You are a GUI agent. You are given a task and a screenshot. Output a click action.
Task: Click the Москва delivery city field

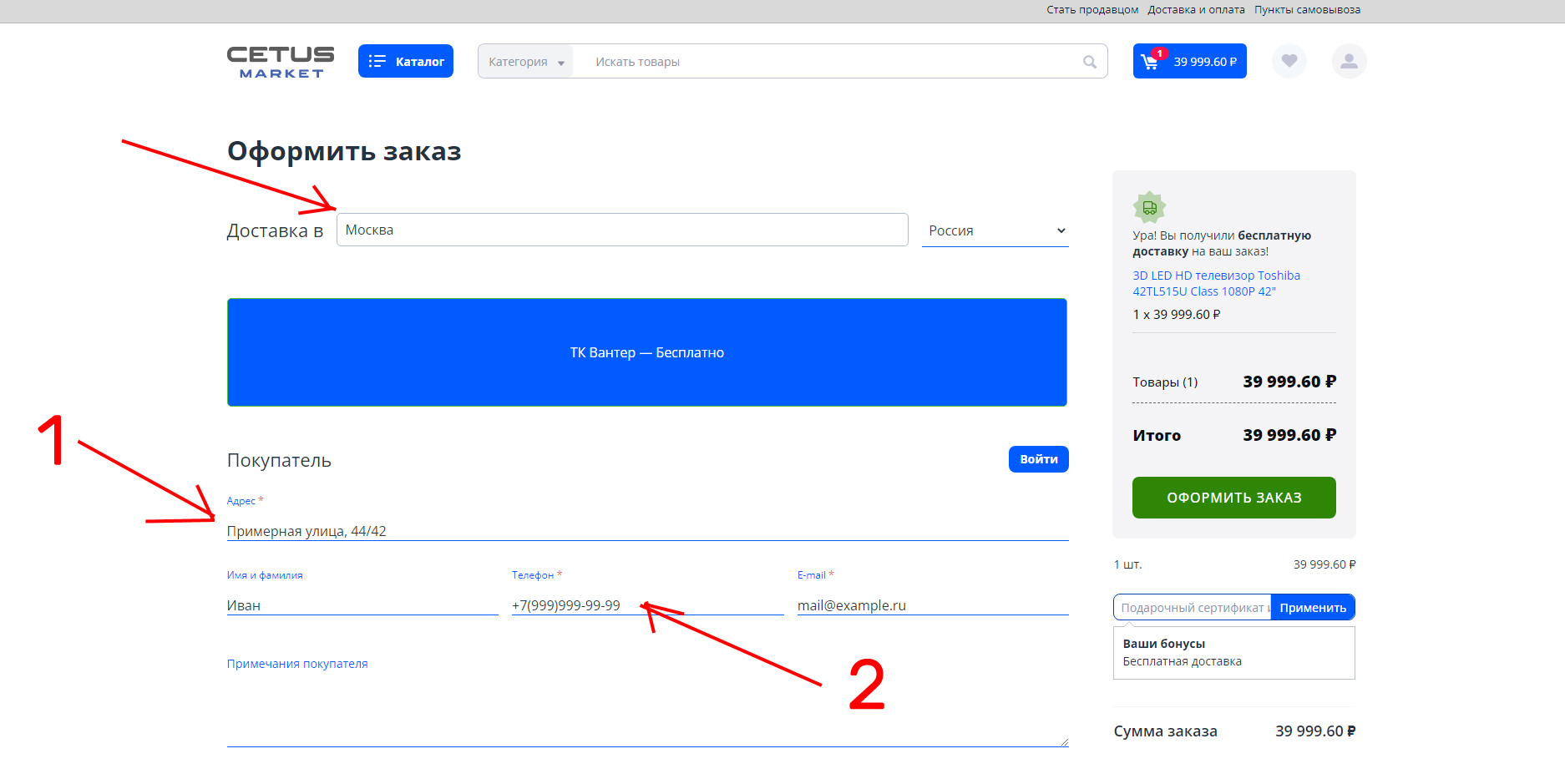(621, 230)
